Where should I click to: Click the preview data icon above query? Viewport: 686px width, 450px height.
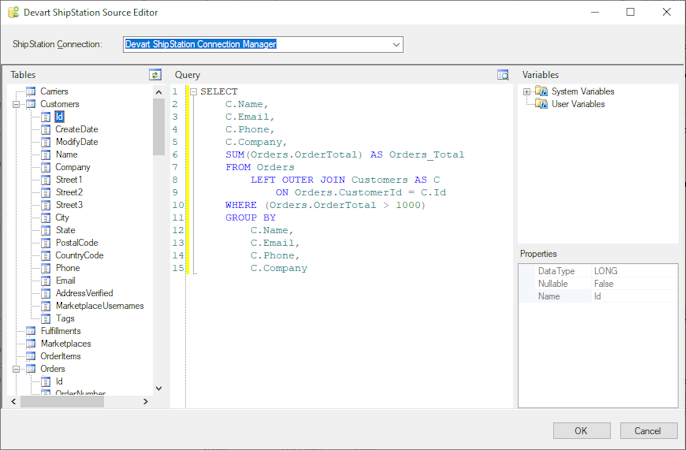point(503,75)
